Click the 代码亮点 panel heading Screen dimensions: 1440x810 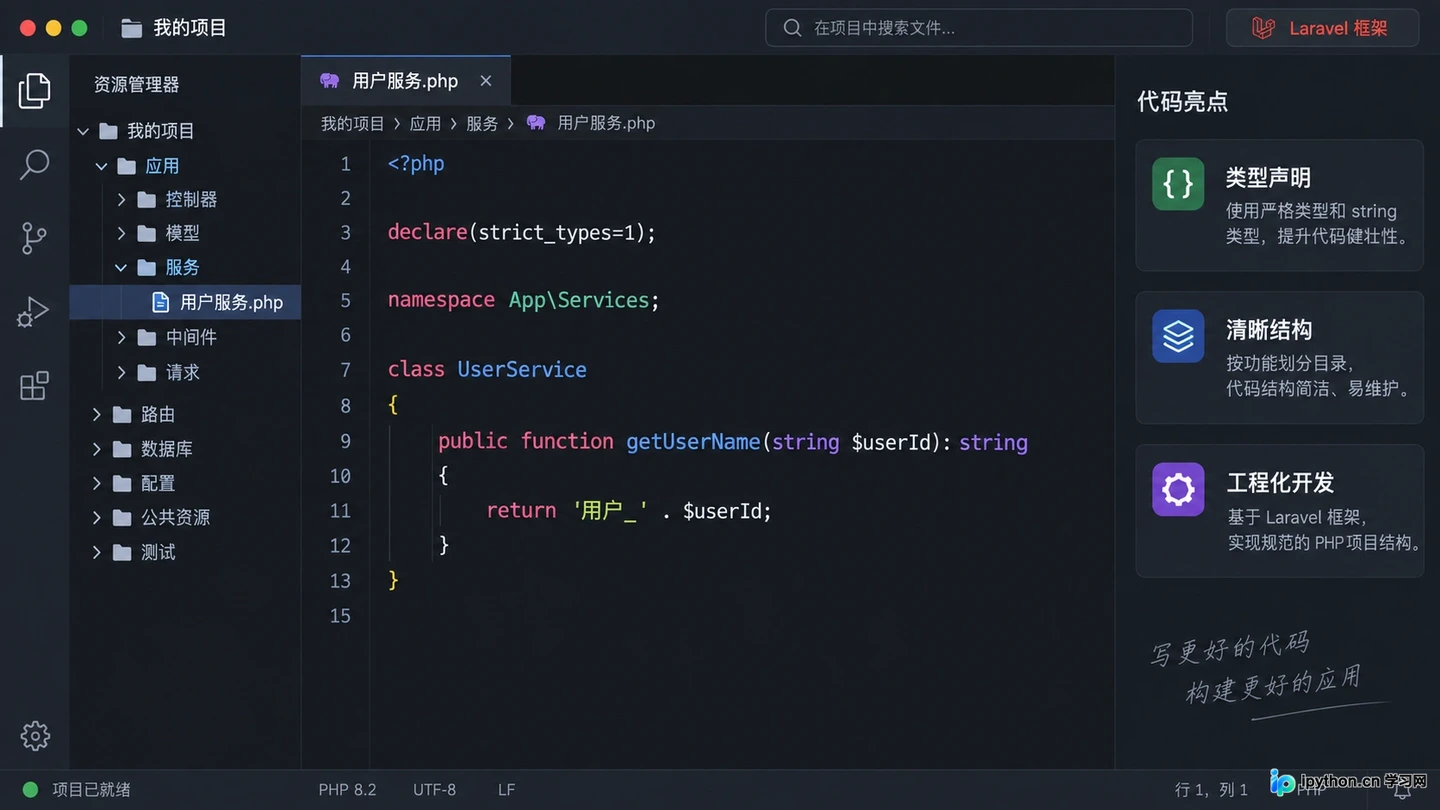point(1182,101)
